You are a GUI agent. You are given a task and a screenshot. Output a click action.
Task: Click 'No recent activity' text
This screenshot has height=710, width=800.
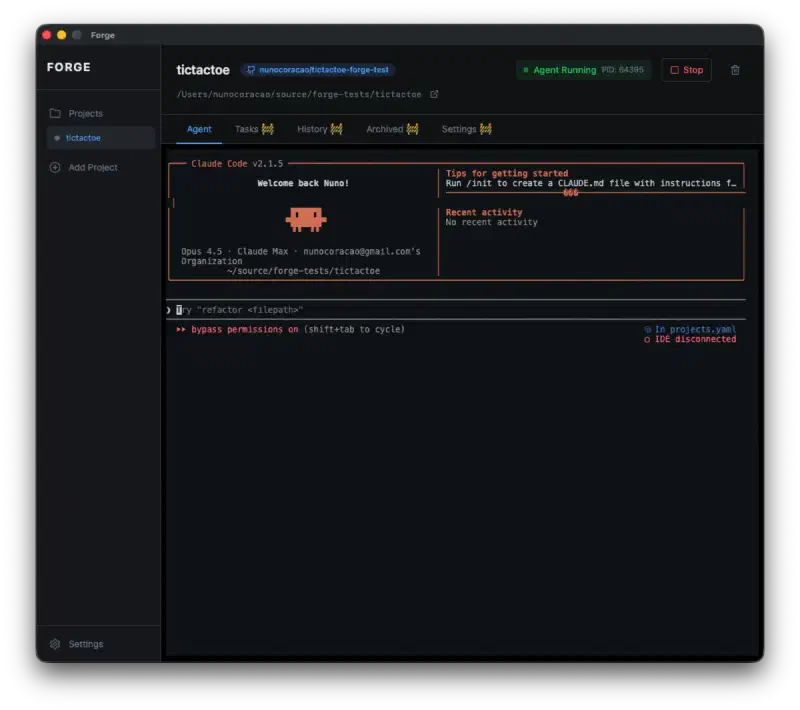491,222
